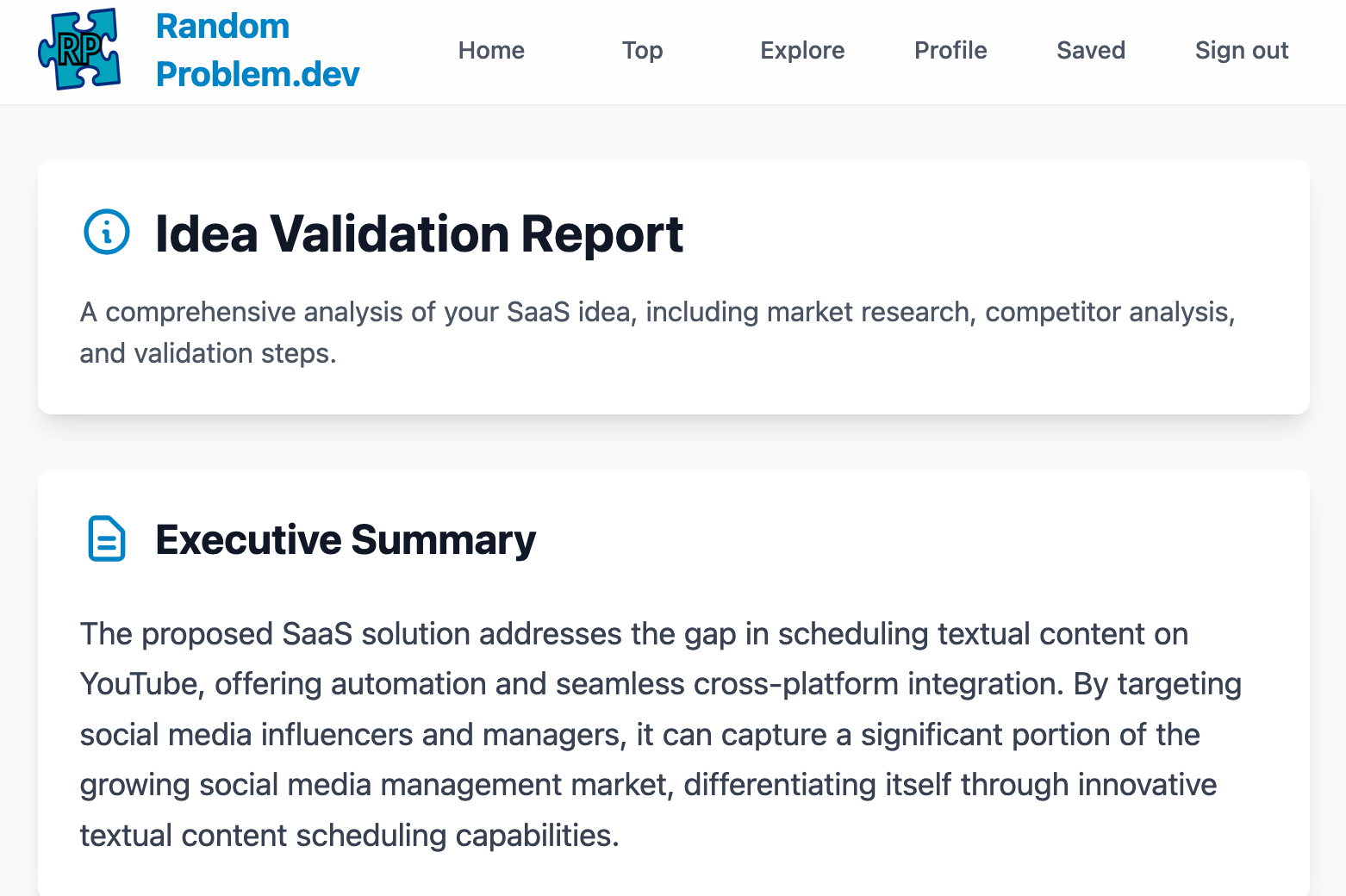1346x896 pixels.
Task: Click the comprehensive analysis description text
Action: (657, 333)
